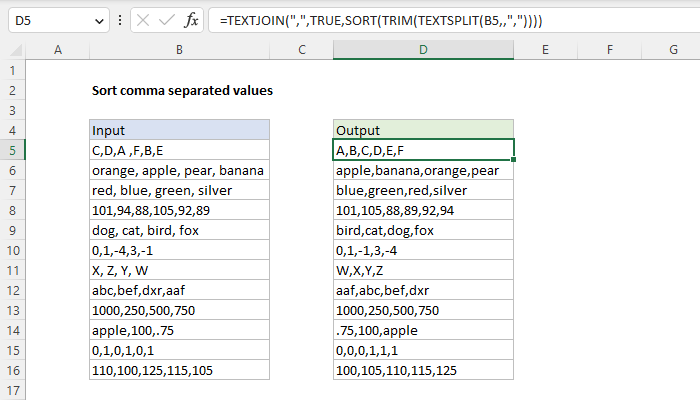The width and height of the screenshot is (700, 400).
Task: Select column F header
Action: pos(610,50)
